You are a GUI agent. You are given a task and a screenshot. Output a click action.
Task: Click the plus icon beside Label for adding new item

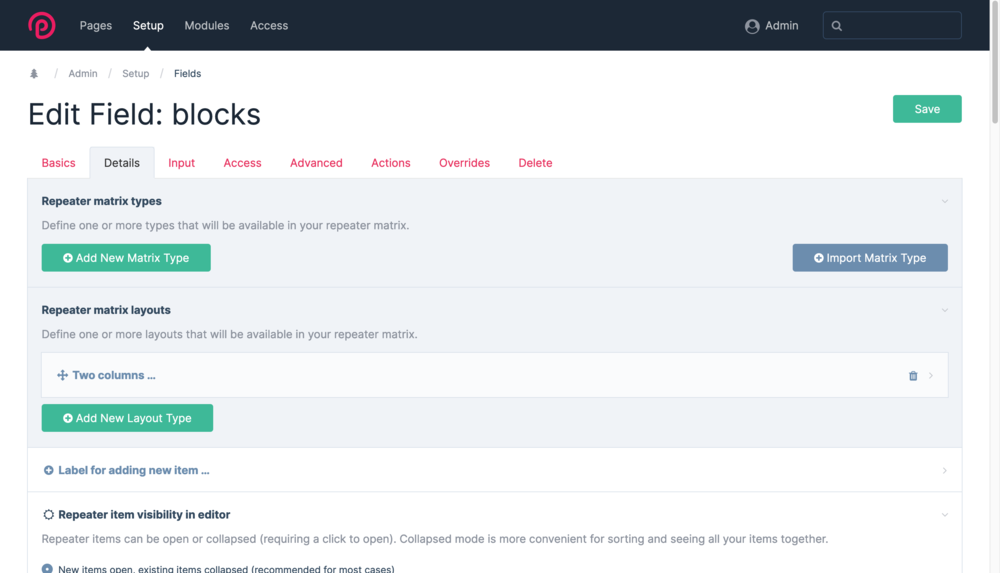49,470
